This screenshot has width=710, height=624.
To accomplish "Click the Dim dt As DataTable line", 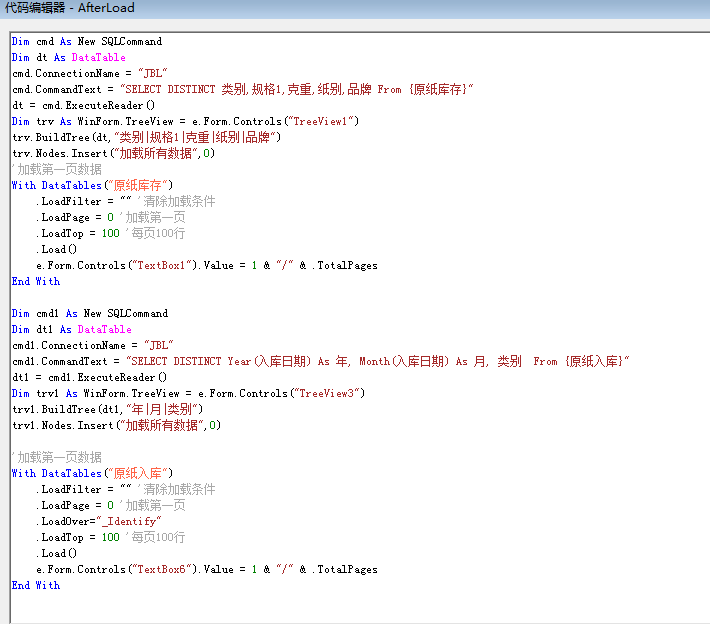I will pos(68,57).
